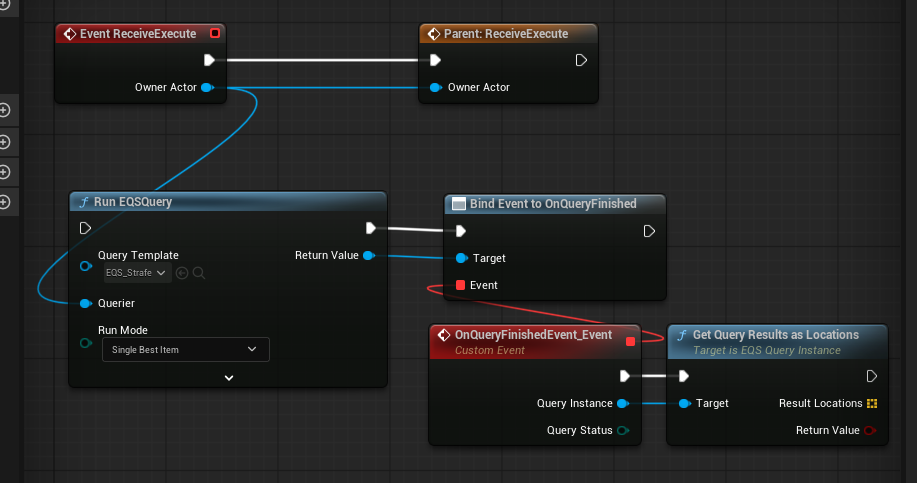Screen dimensions: 917x483
Task: Click Return Value pin on Get Query Results
Action: coord(870,430)
